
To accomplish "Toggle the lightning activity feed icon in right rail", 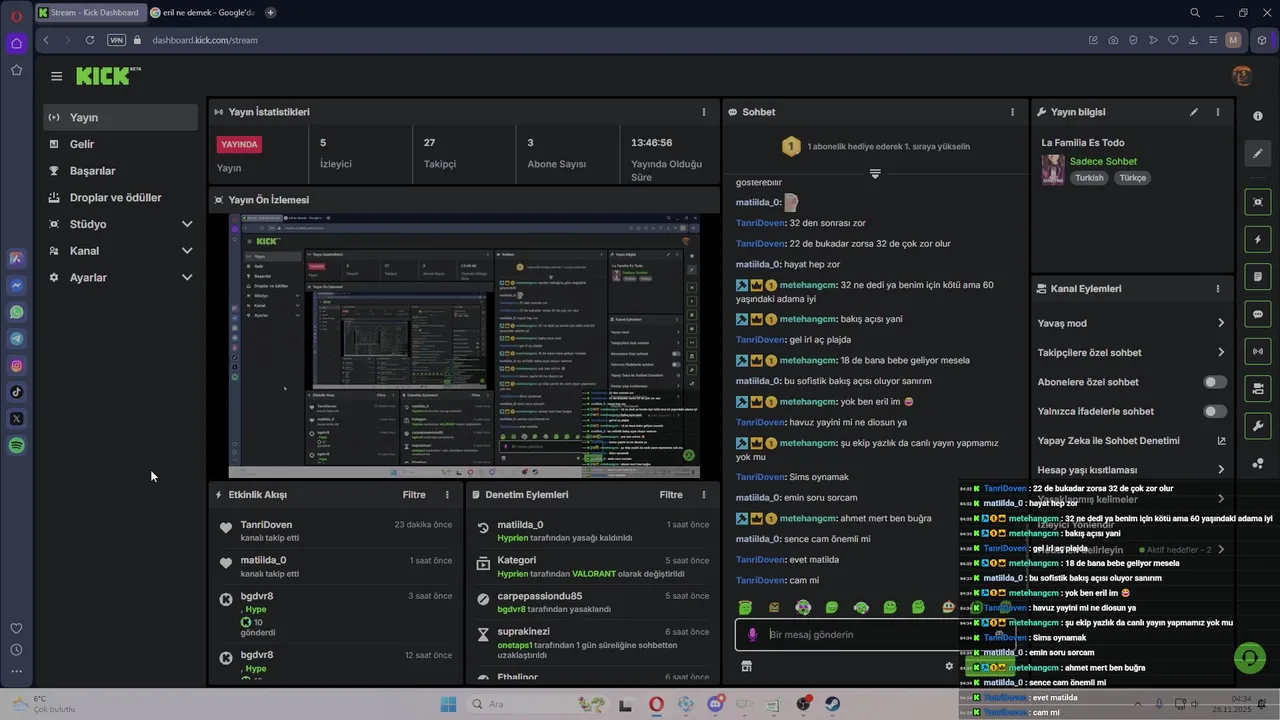I will [1258, 239].
